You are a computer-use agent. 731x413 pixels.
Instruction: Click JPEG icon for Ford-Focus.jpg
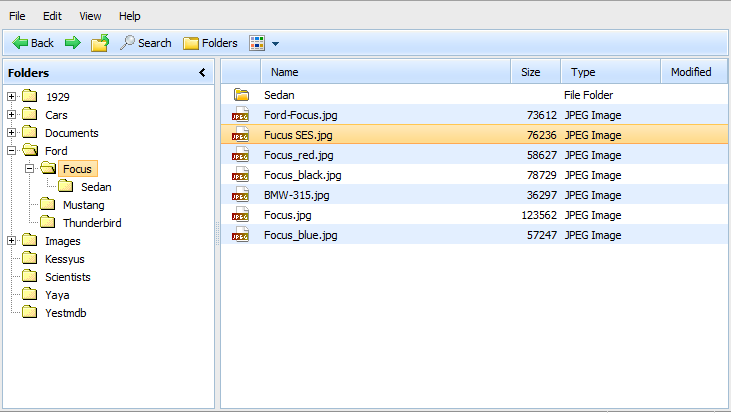click(241, 114)
